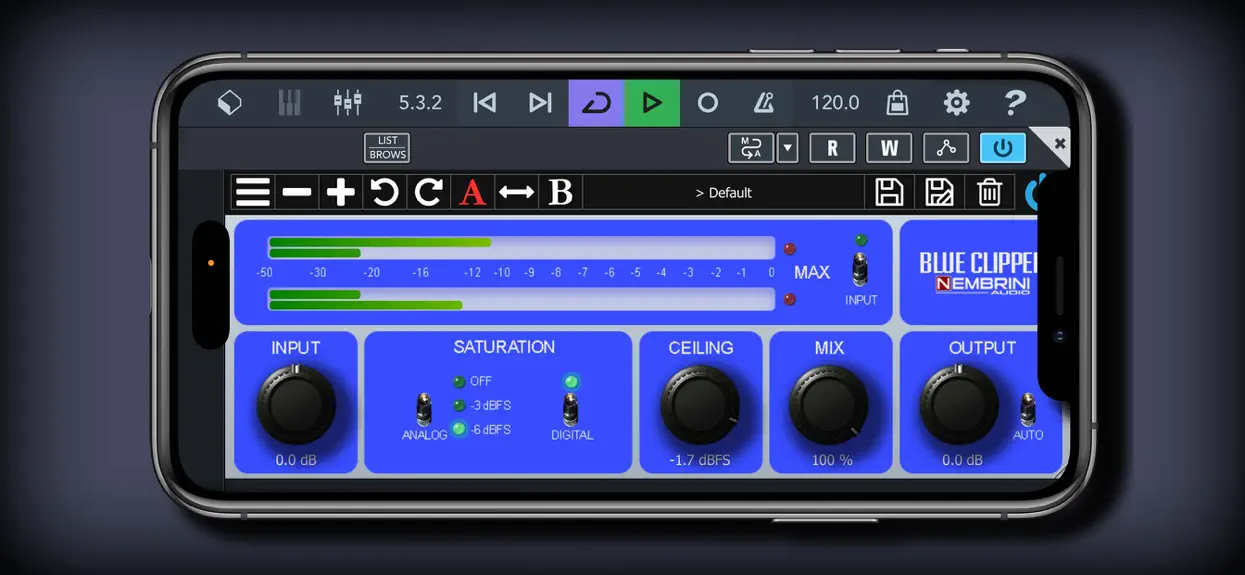This screenshot has width=1245, height=575.
Task: Open the plugin hamburger menu
Action: click(253, 192)
